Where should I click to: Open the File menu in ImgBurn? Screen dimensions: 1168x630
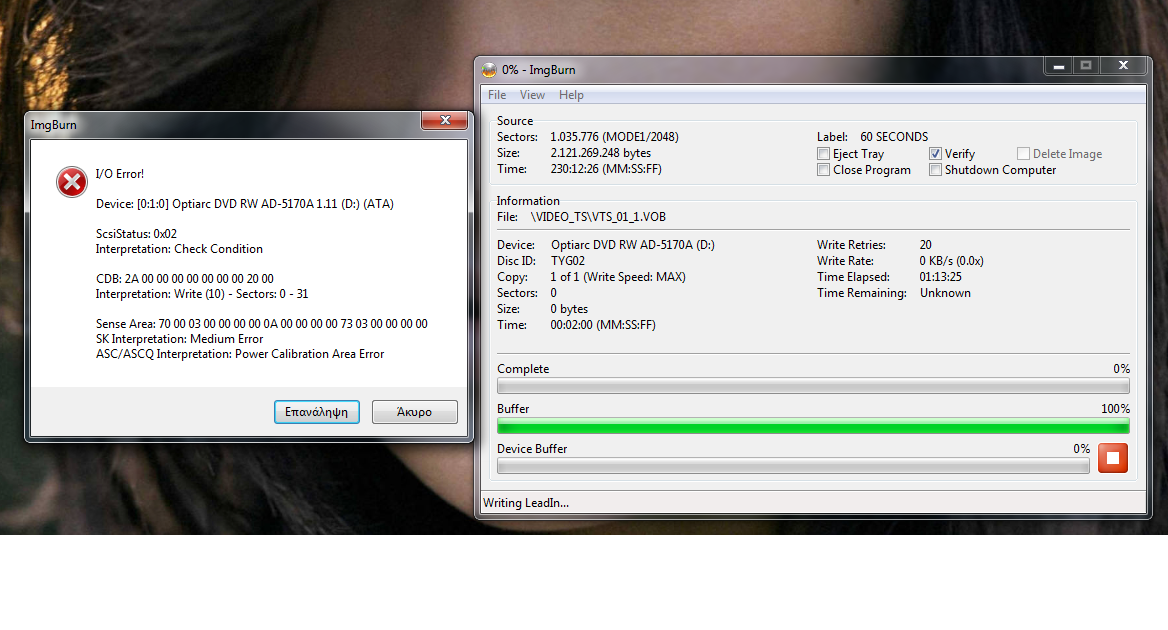pos(497,95)
